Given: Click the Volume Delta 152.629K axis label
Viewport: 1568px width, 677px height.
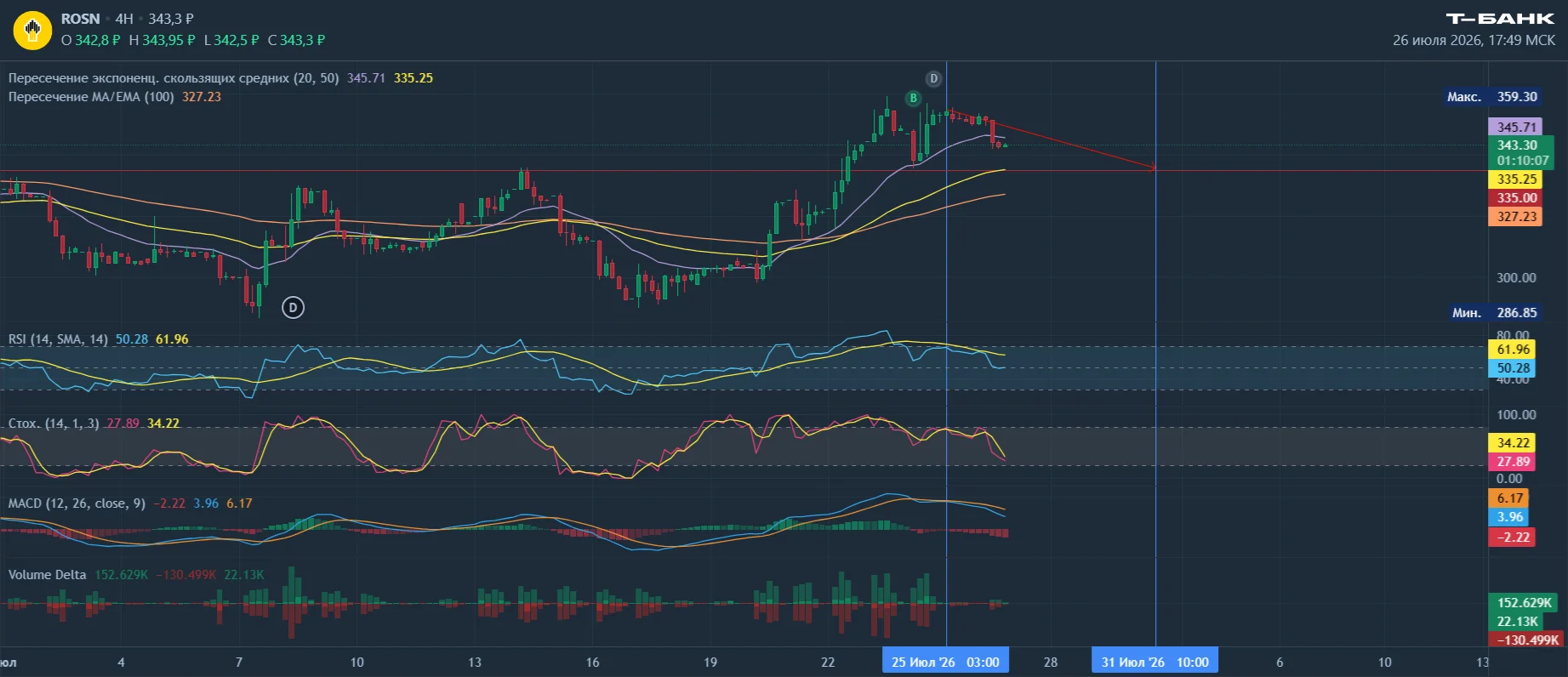Looking at the screenshot, I should [x=1524, y=603].
